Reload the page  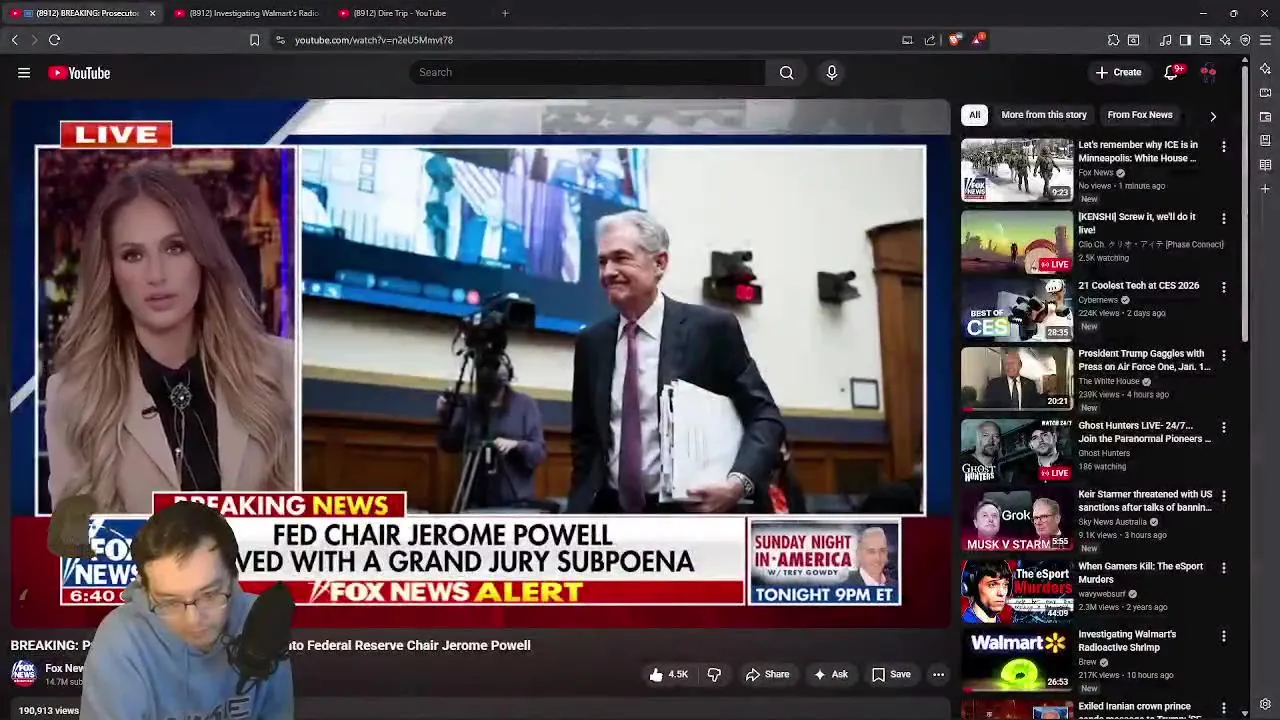[54, 40]
